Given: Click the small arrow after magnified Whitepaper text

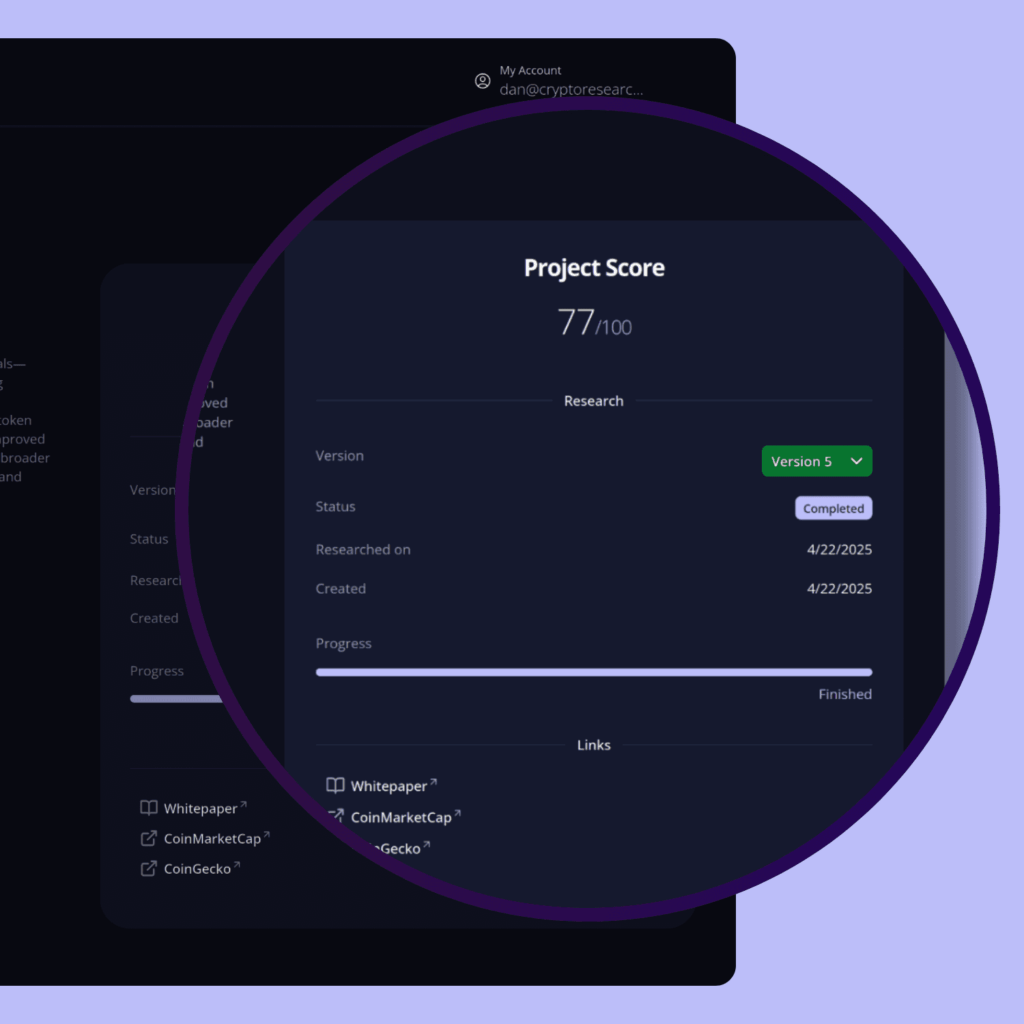Looking at the screenshot, I should pyautogui.click(x=433, y=783).
